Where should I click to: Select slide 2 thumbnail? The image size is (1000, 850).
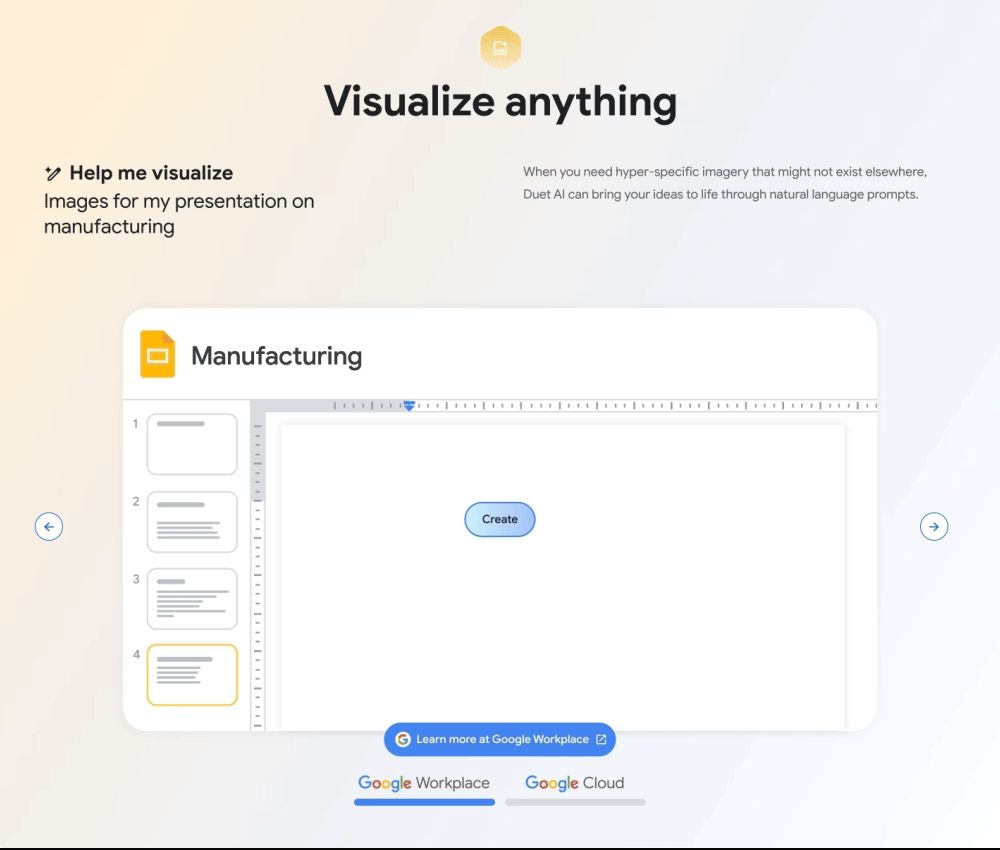click(x=192, y=522)
